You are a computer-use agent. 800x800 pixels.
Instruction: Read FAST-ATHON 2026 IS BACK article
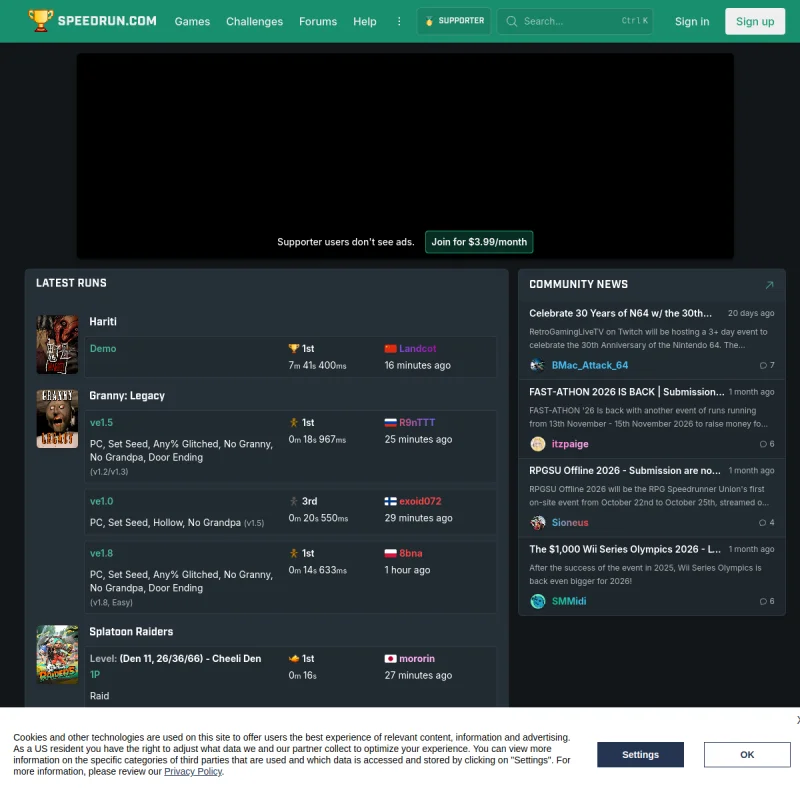pyautogui.click(x=627, y=392)
